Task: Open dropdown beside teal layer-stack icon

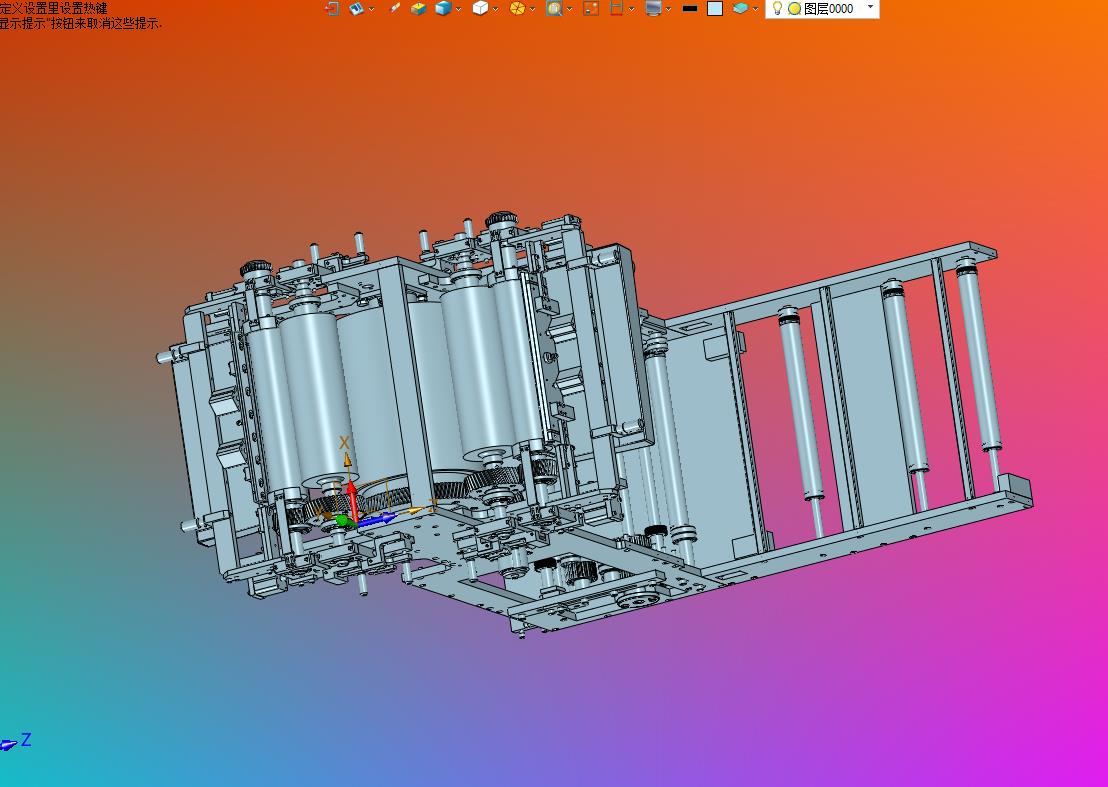Action: 755,9
